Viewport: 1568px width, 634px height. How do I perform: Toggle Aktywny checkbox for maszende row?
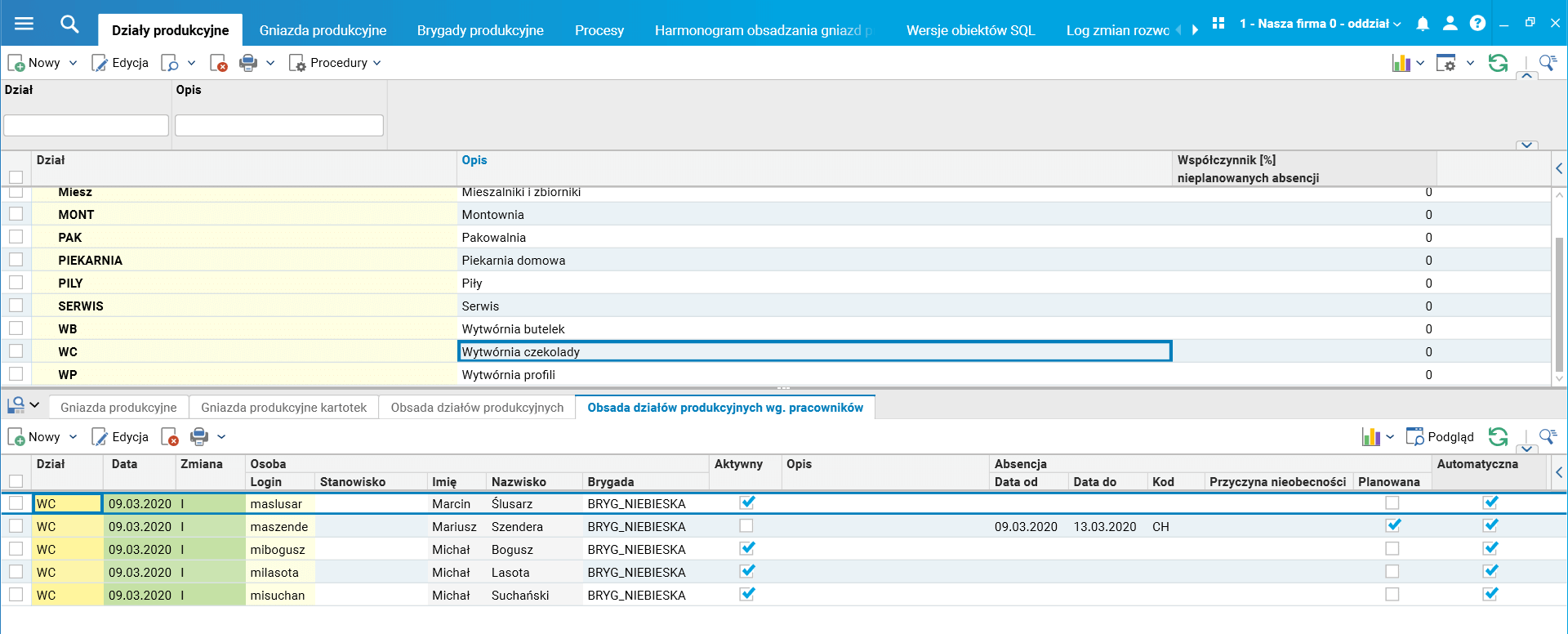click(x=746, y=526)
